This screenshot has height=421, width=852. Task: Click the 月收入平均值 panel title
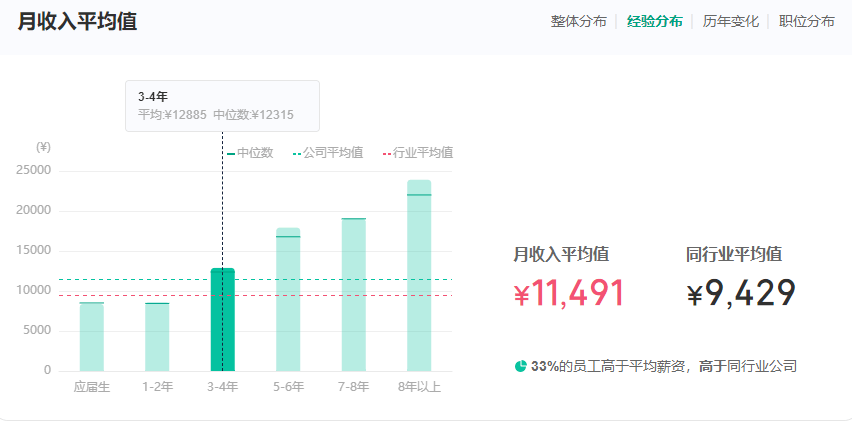(x=77, y=21)
